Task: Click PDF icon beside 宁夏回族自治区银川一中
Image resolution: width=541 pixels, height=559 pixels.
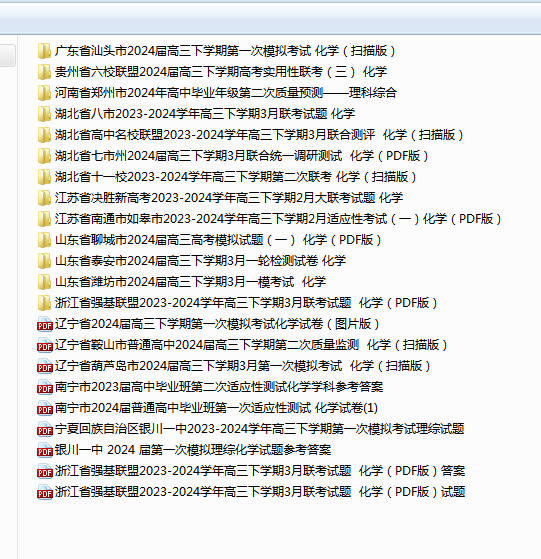Action: coord(45,429)
